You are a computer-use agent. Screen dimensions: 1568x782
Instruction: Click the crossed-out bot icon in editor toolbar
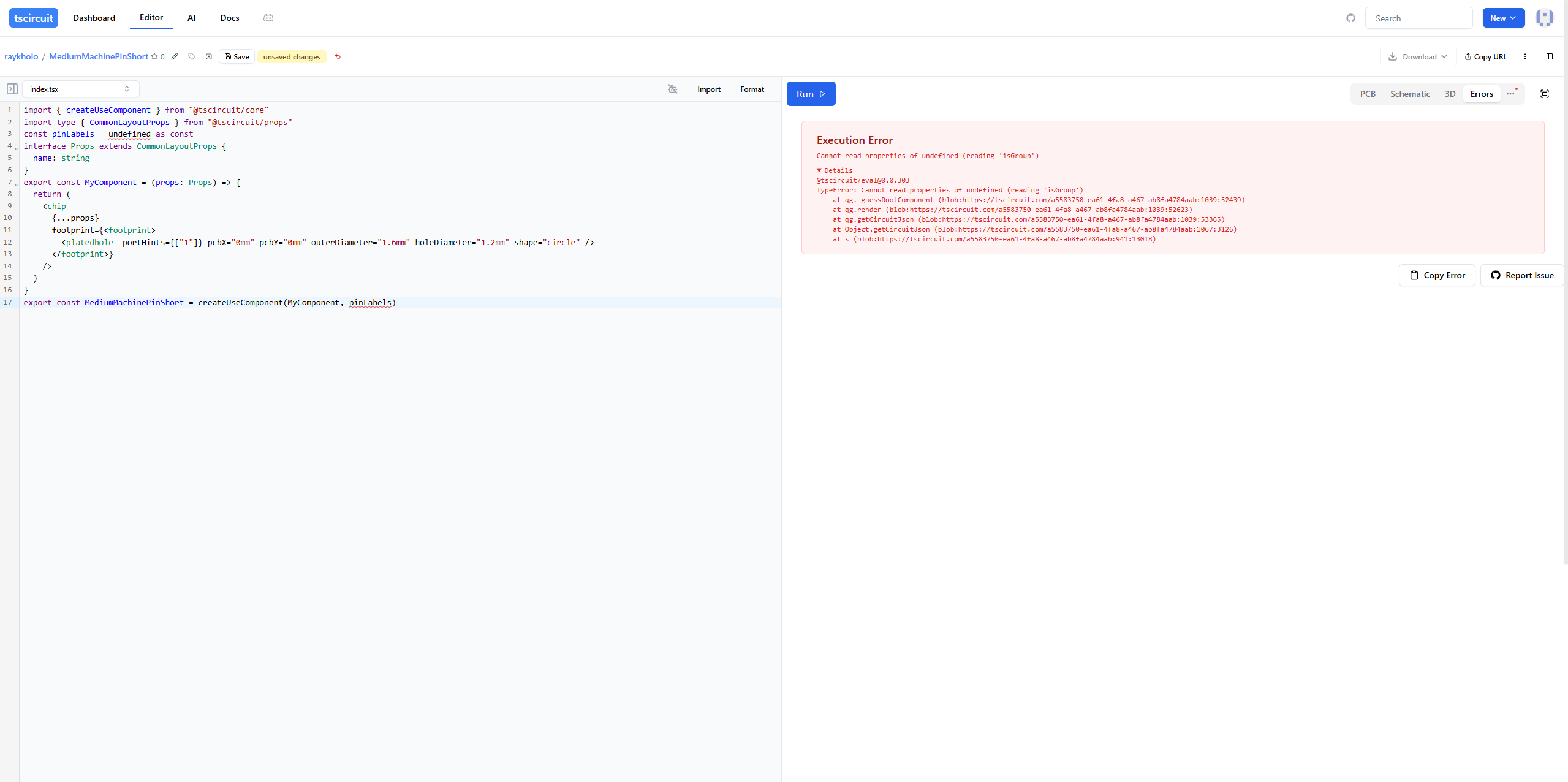pos(672,89)
